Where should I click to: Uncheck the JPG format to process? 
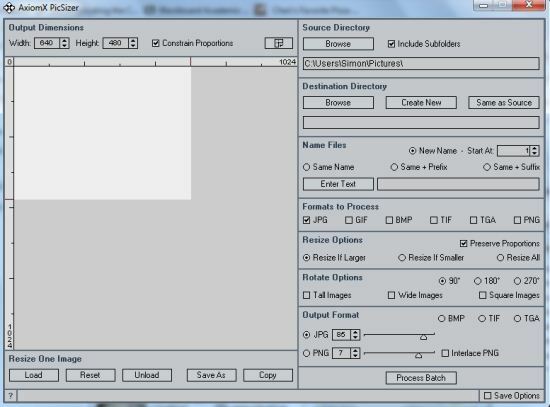(x=307, y=220)
